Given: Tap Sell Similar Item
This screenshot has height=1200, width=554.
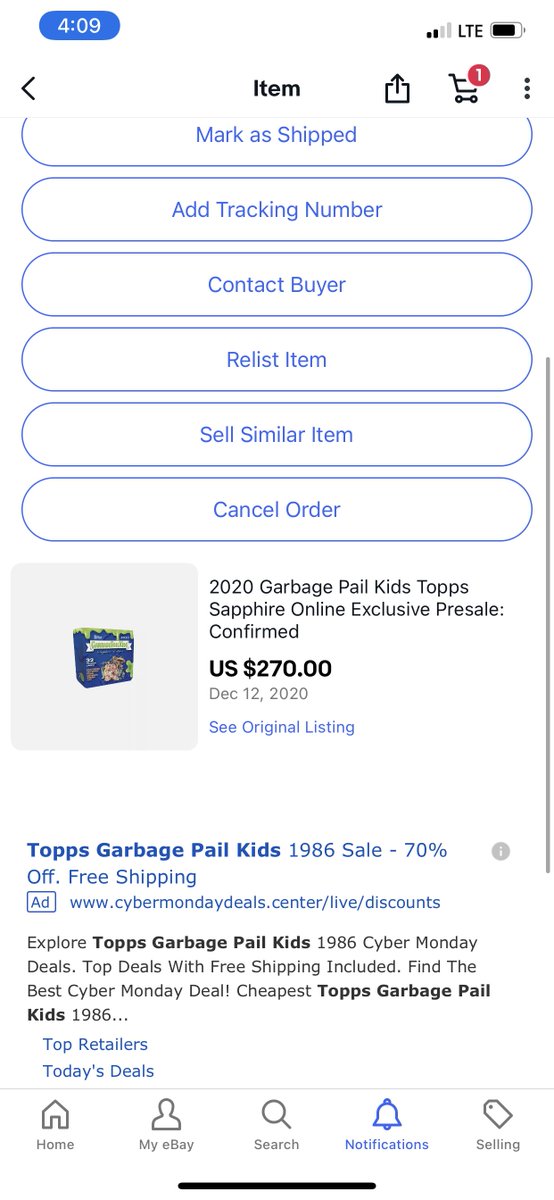Looking at the screenshot, I should coord(276,435).
